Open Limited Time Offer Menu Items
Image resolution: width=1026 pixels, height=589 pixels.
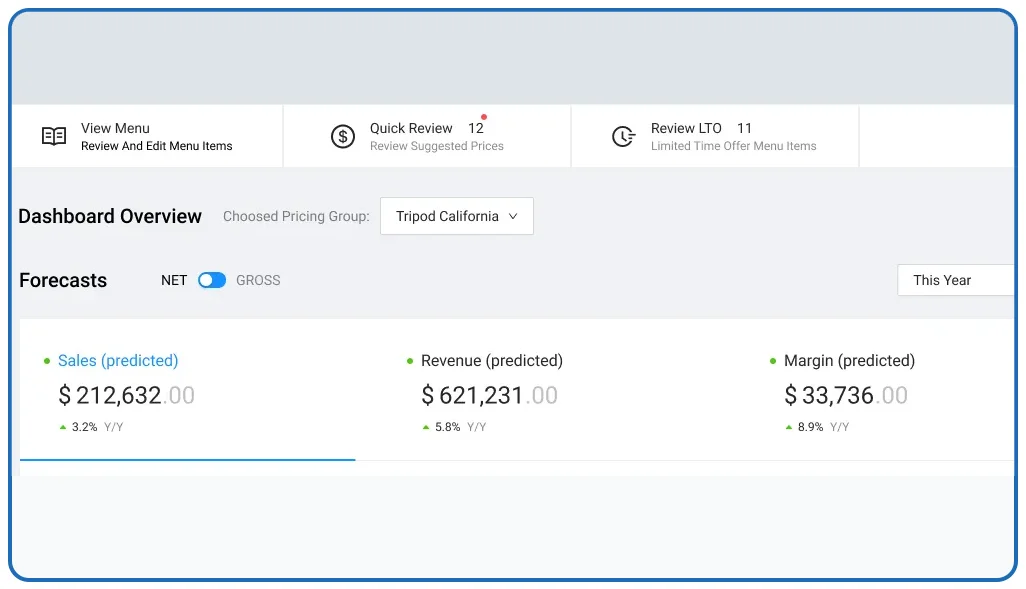[x=733, y=146]
